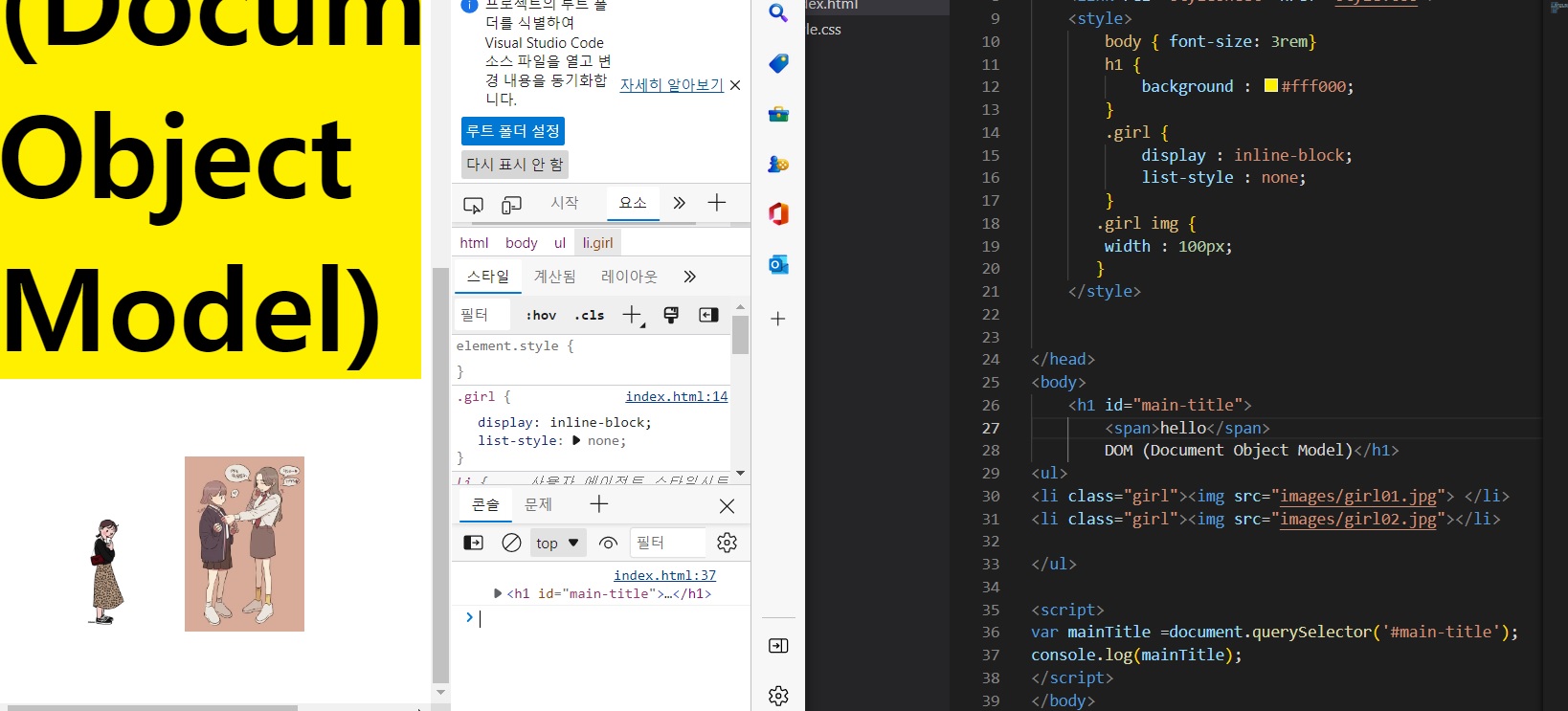The image size is (1568, 711).
Task: Toggle the .cls class editor
Action: click(590, 315)
